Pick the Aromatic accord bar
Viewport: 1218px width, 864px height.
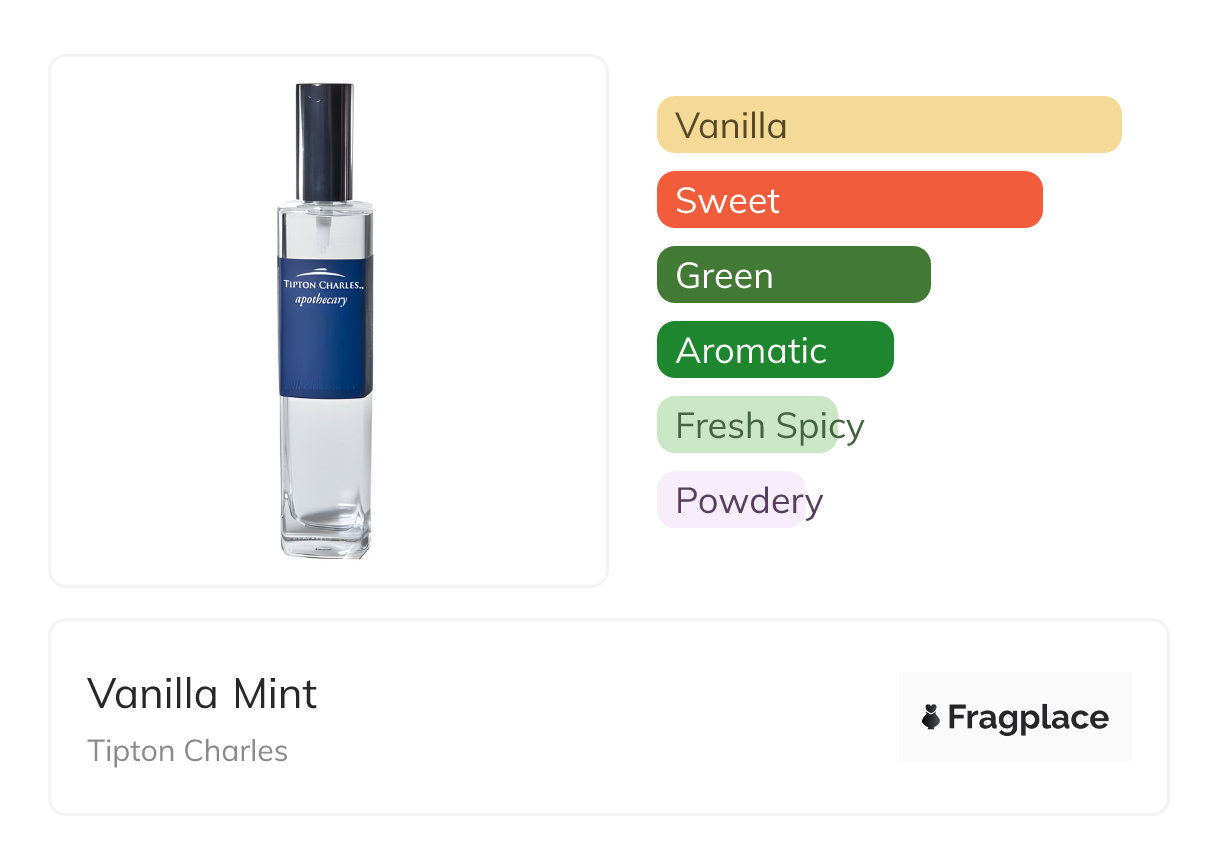pyautogui.click(x=774, y=350)
